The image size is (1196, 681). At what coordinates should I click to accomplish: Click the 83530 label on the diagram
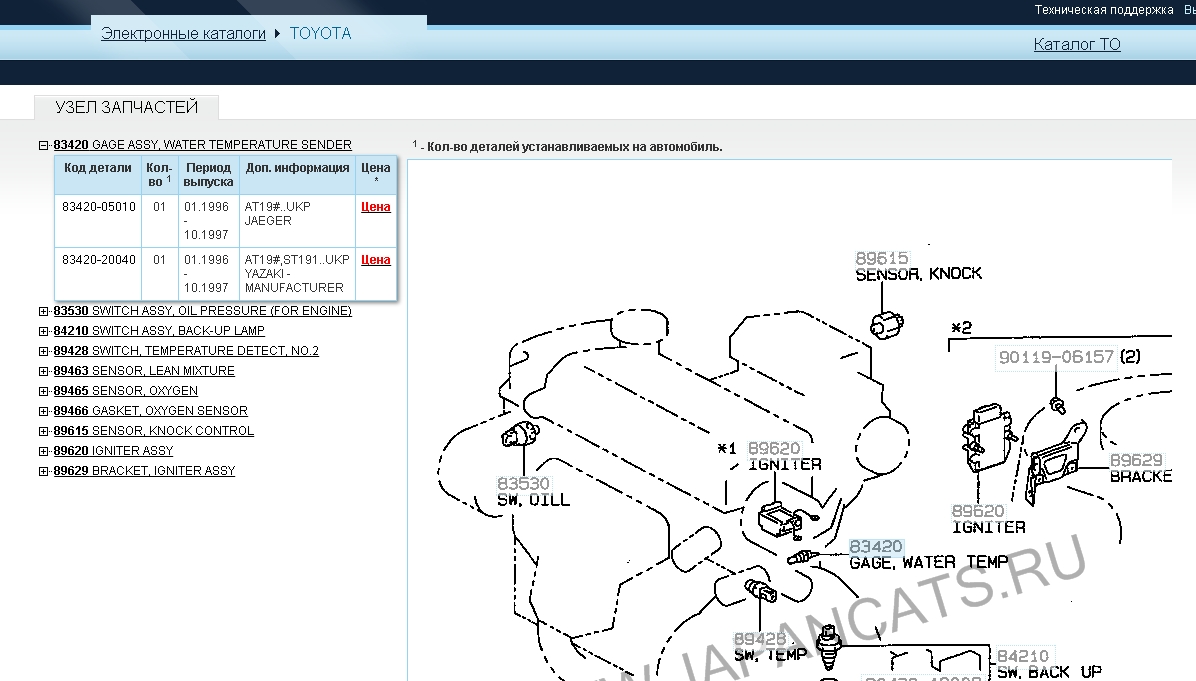[524, 483]
